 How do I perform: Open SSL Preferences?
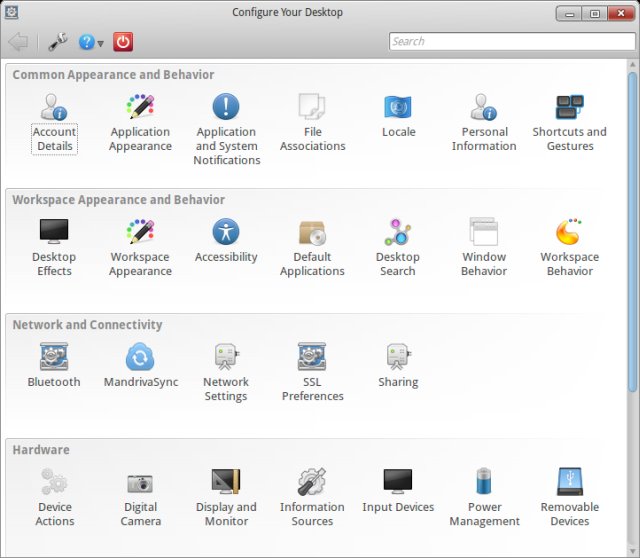coord(312,373)
